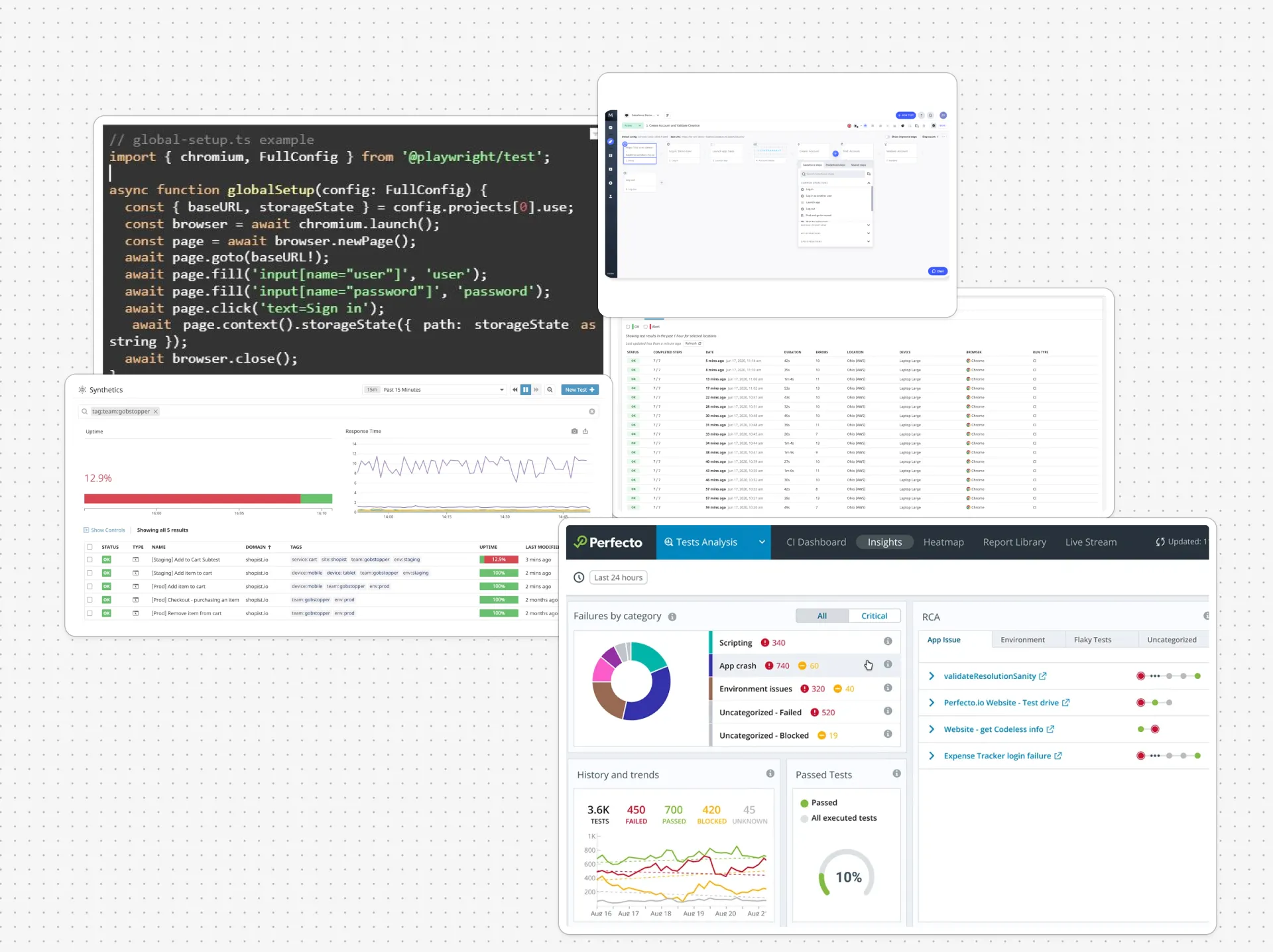Click the Synthetics gear logo icon

coord(82,390)
